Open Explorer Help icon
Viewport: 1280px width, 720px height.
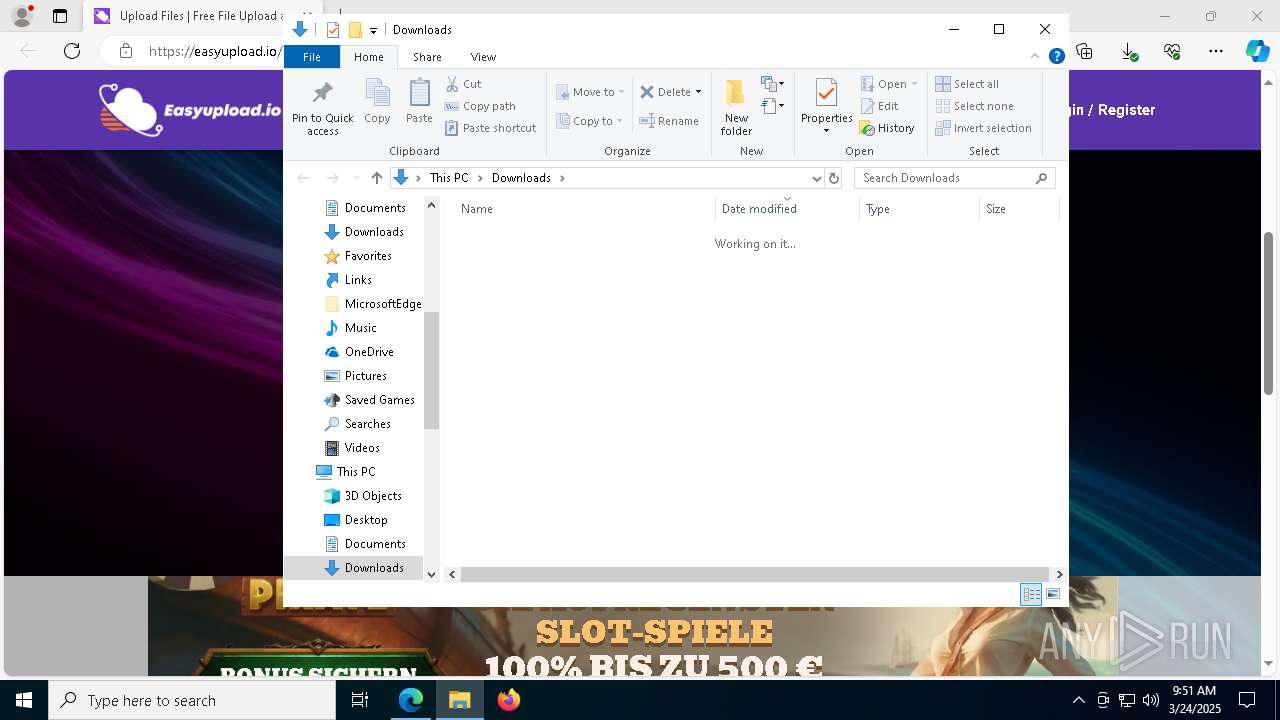[x=1056, y=57]
